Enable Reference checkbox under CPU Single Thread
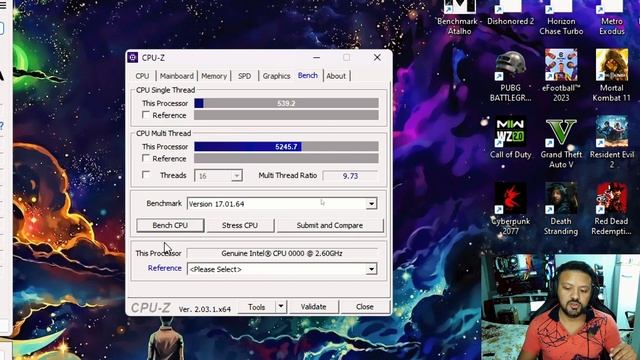Image resolution: width=640 pixels, height=360 pixels. point(146,115)
